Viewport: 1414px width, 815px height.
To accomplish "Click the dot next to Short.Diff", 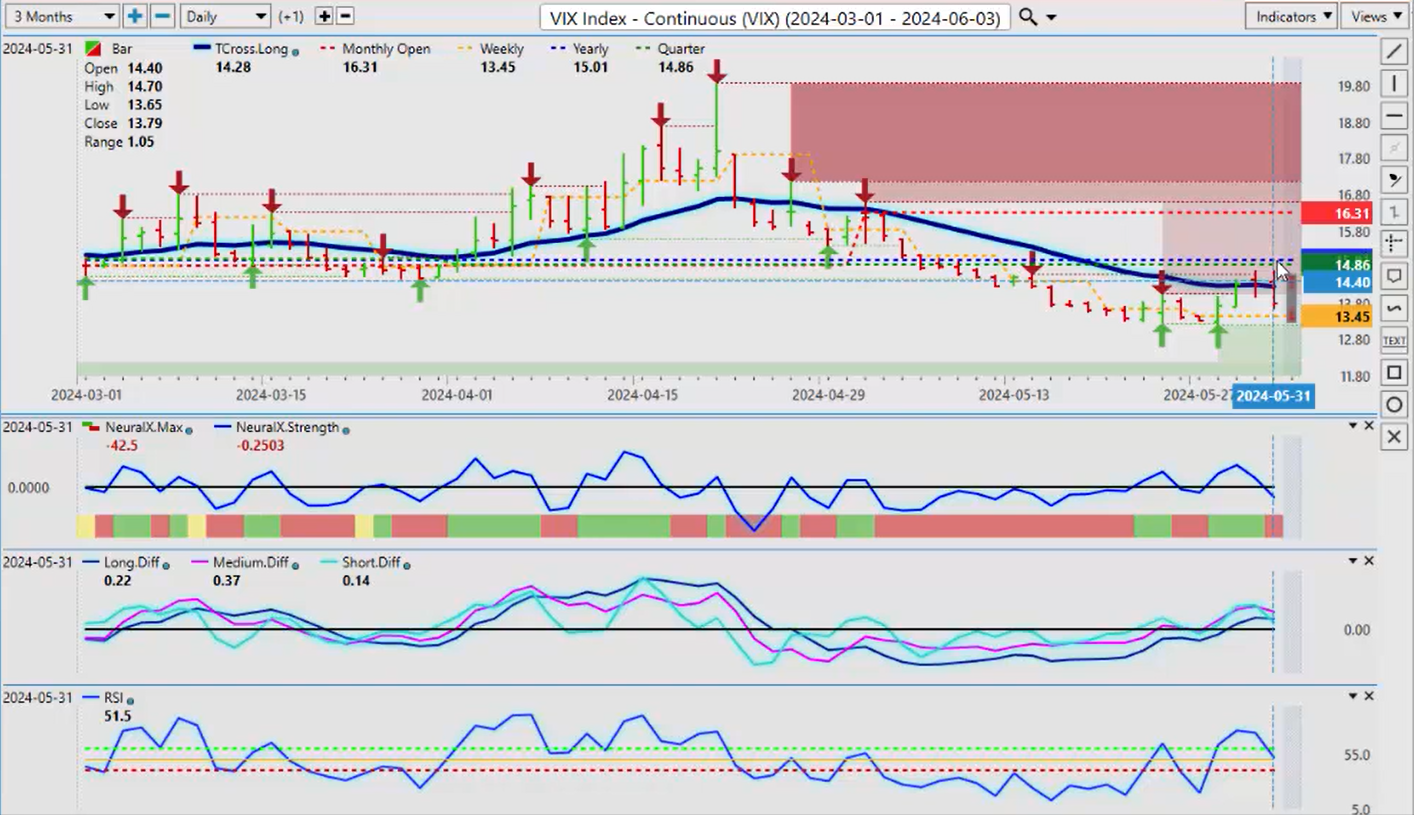I will point(407,565).
